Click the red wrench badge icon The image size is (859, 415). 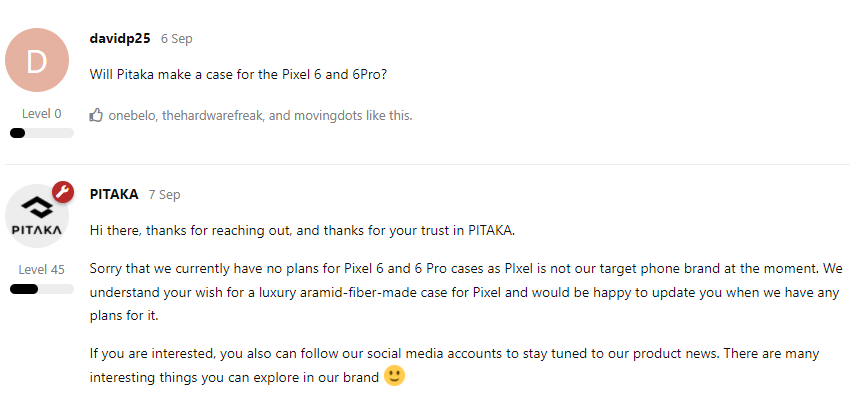pyautogui.click(x=63, y=192)
